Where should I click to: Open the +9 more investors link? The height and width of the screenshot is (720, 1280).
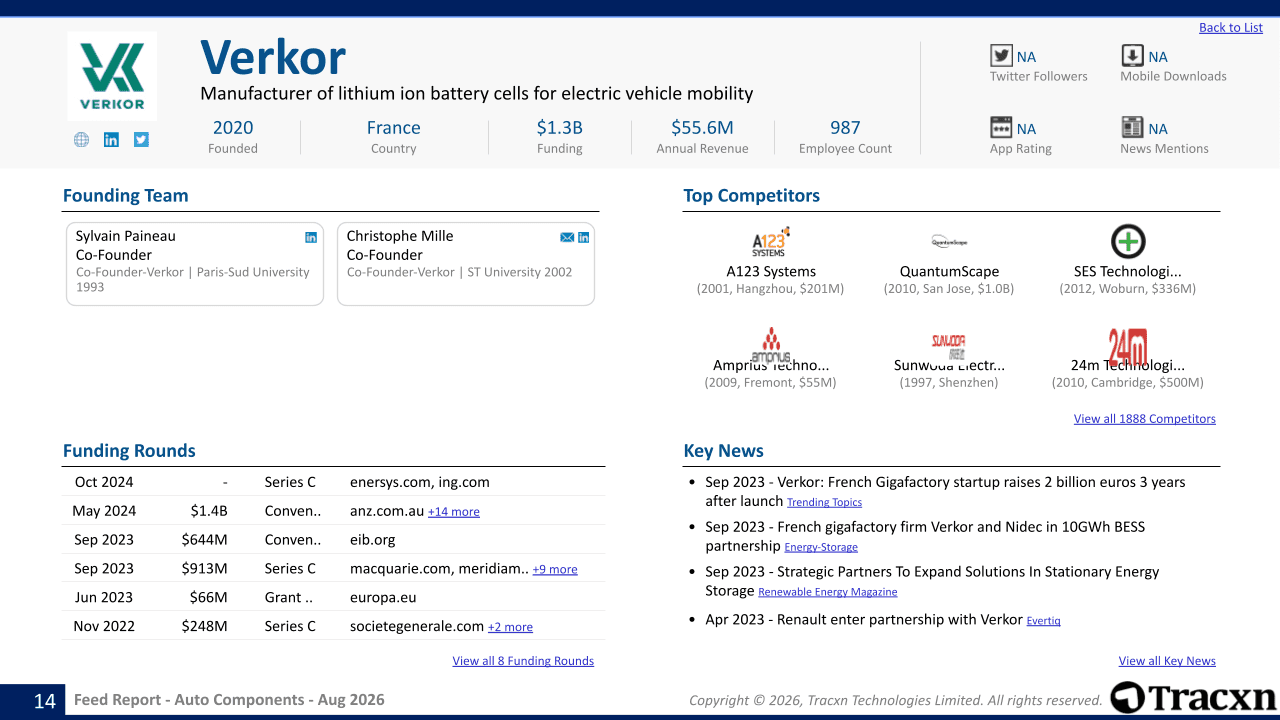pyautogui.click(x=555, y=570)
